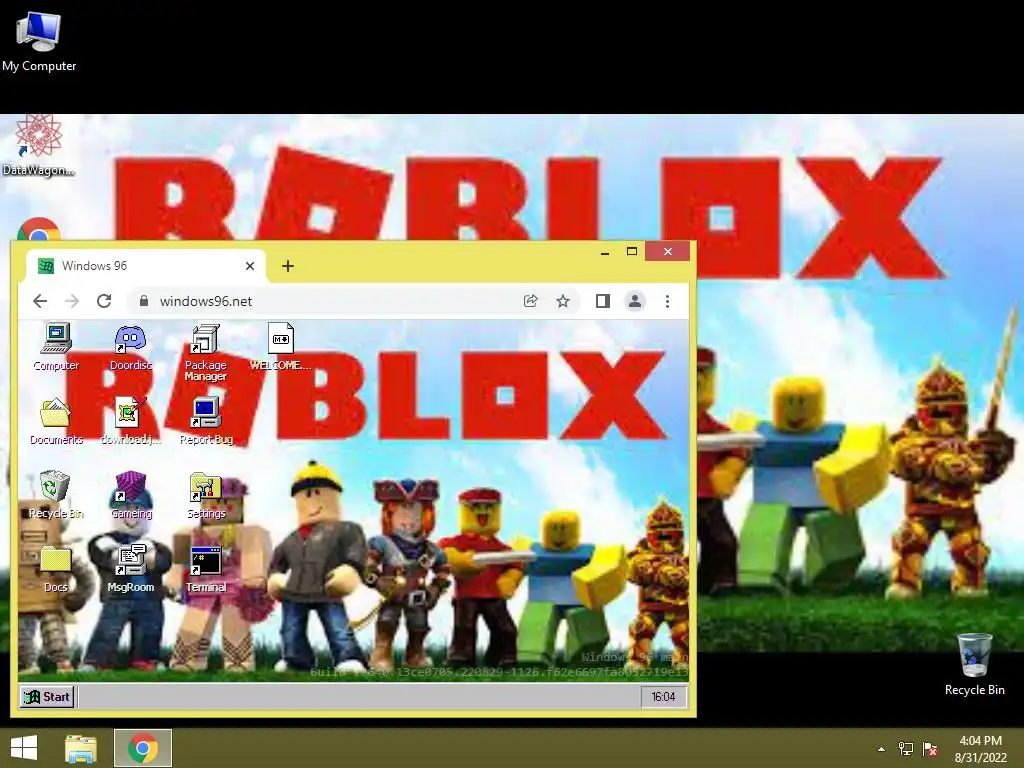Image resolution: width=1024 pixels, height=768 pixels.
Task: Open the Windows 96 Settings icon
Action: (206, 495)
